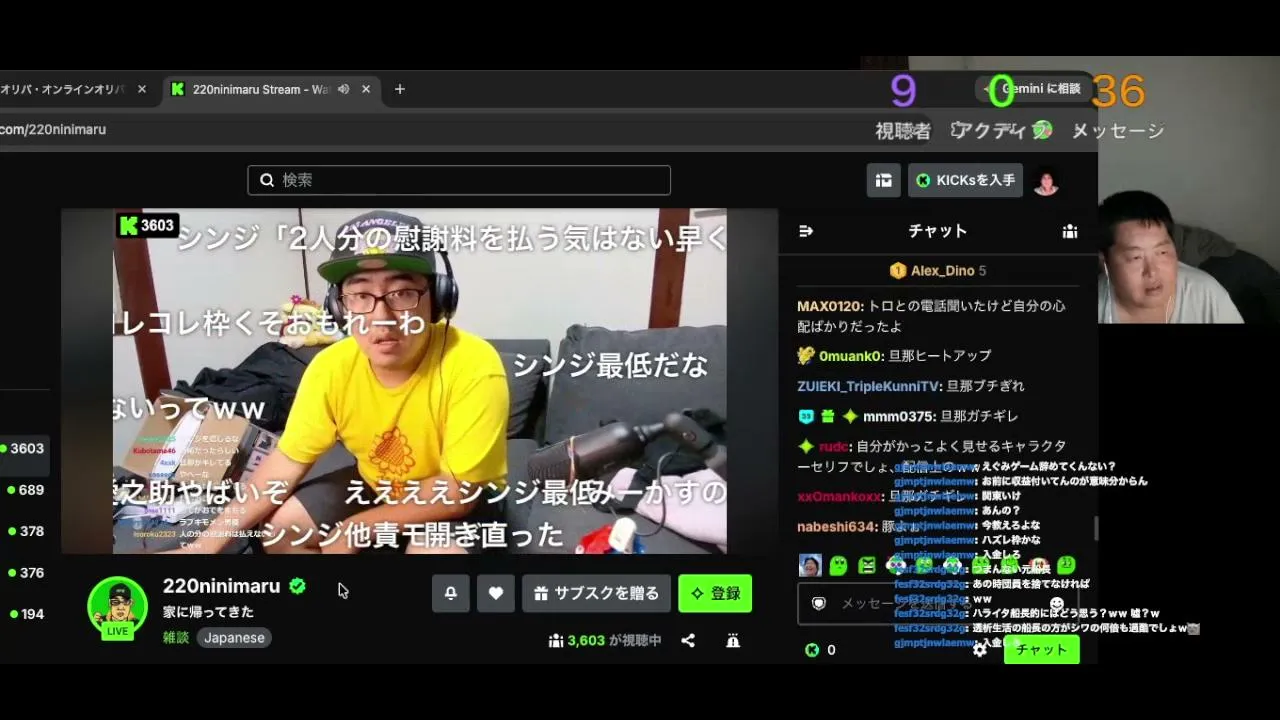Click the sidebar channel with 376 viewers
Image resolution: width=1280 pixels, height=720 pixels.
click(24, 573)
